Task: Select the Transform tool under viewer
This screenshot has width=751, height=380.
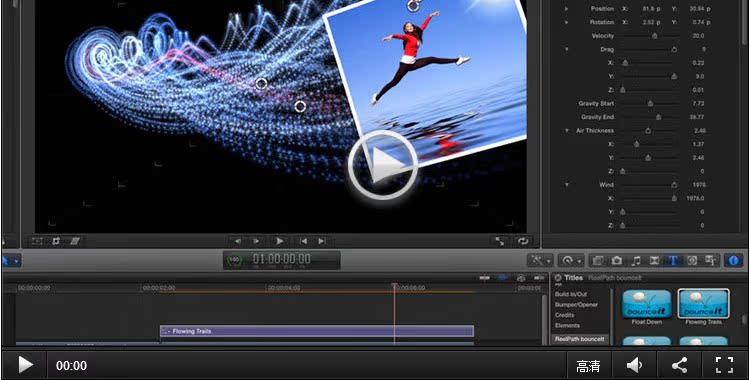Action: 37,241
